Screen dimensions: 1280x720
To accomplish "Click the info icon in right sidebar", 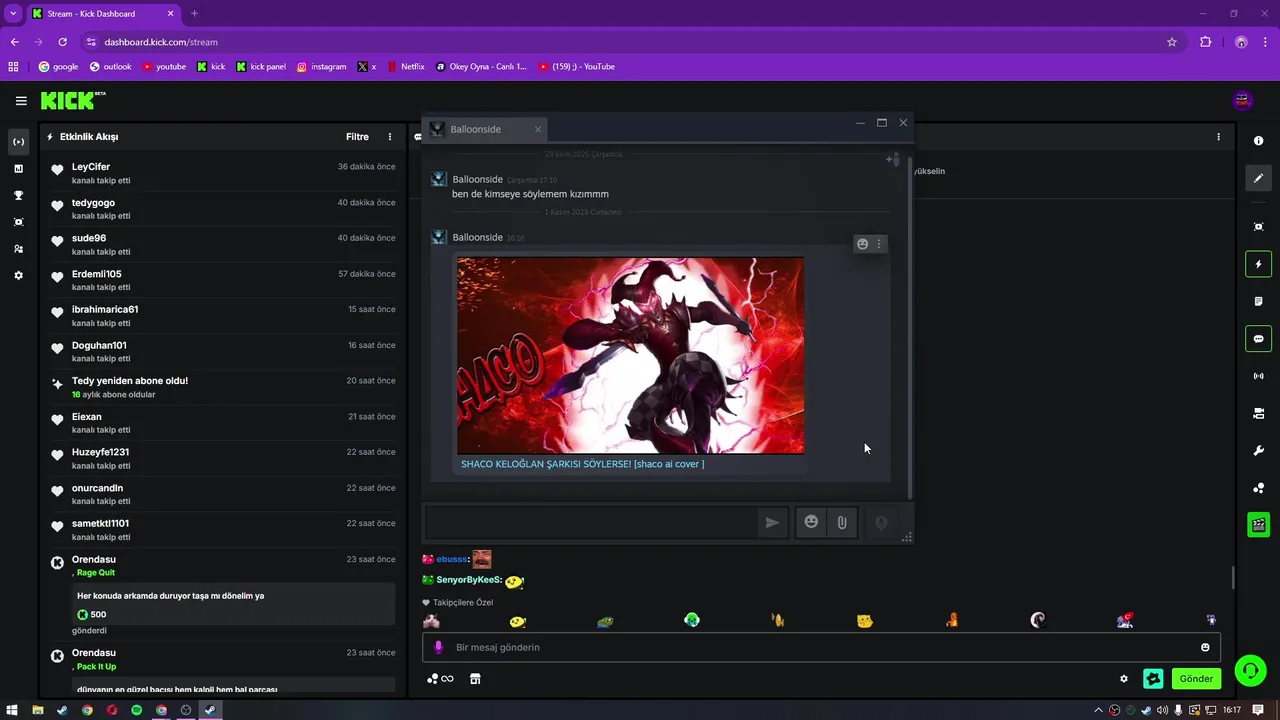I will click(x=1259, y=141).
